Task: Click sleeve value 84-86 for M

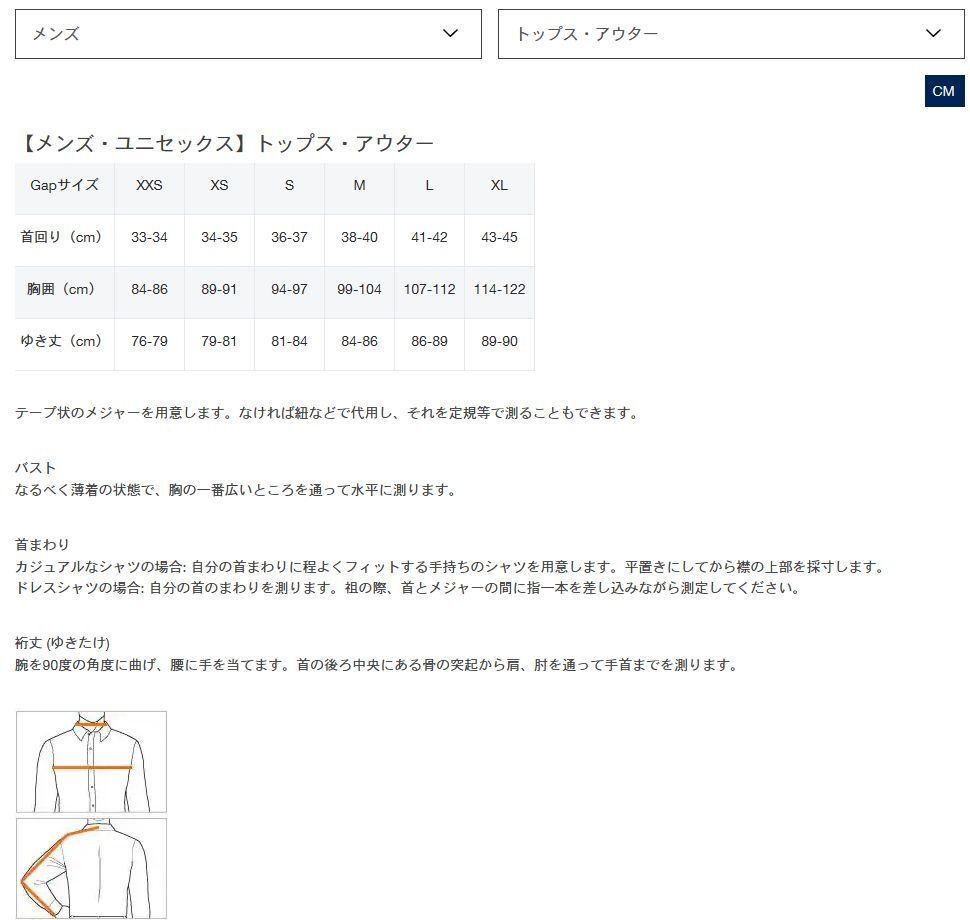Action: [359, 341]
